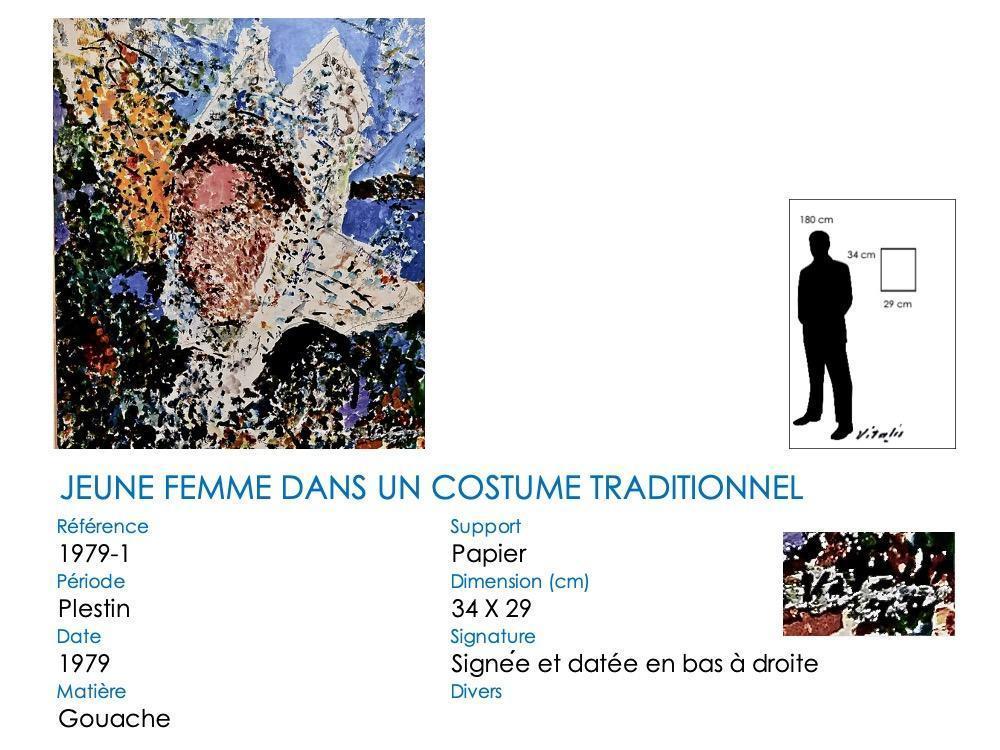The height and width of the screenshot is (750, 1000).
Task: Open the signature detail thumbnail
Action: click(869, 584)
